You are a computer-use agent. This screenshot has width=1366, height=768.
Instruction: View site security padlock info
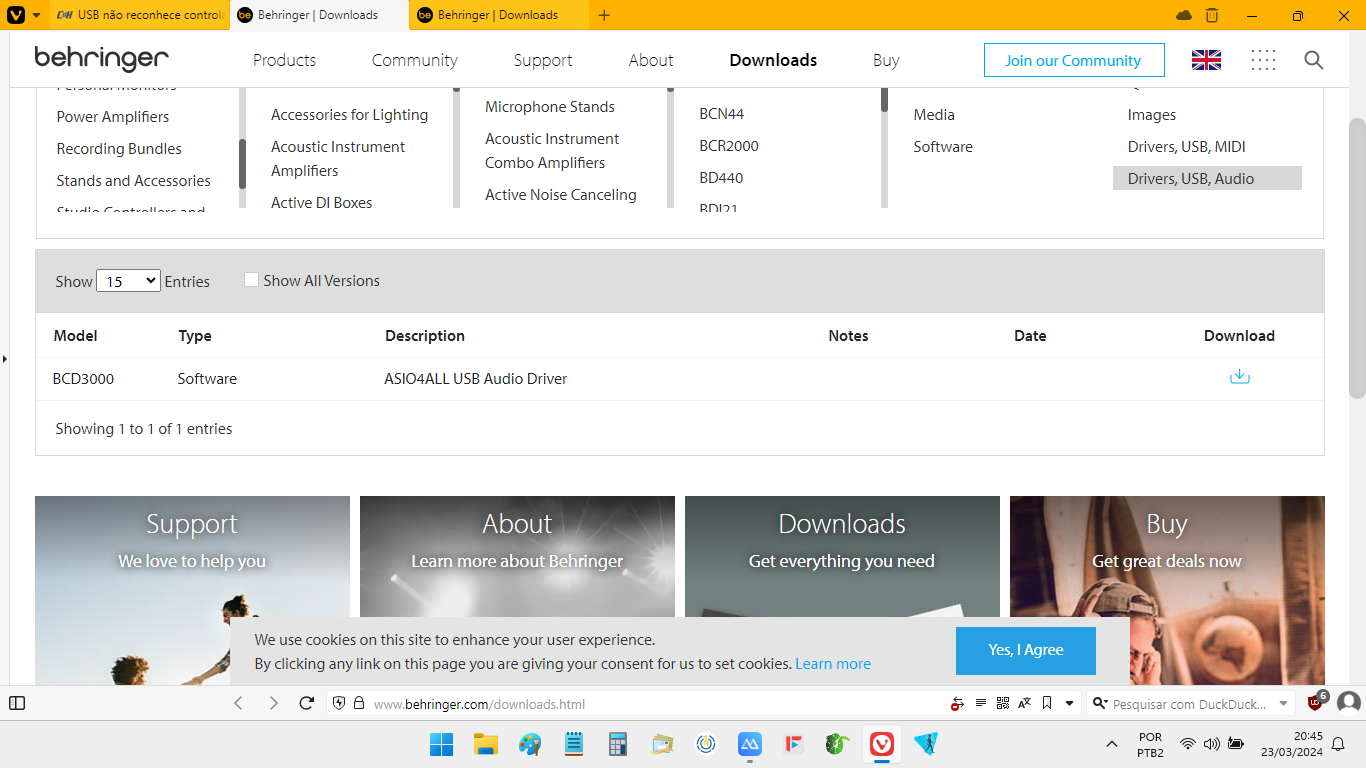(359, 703)
